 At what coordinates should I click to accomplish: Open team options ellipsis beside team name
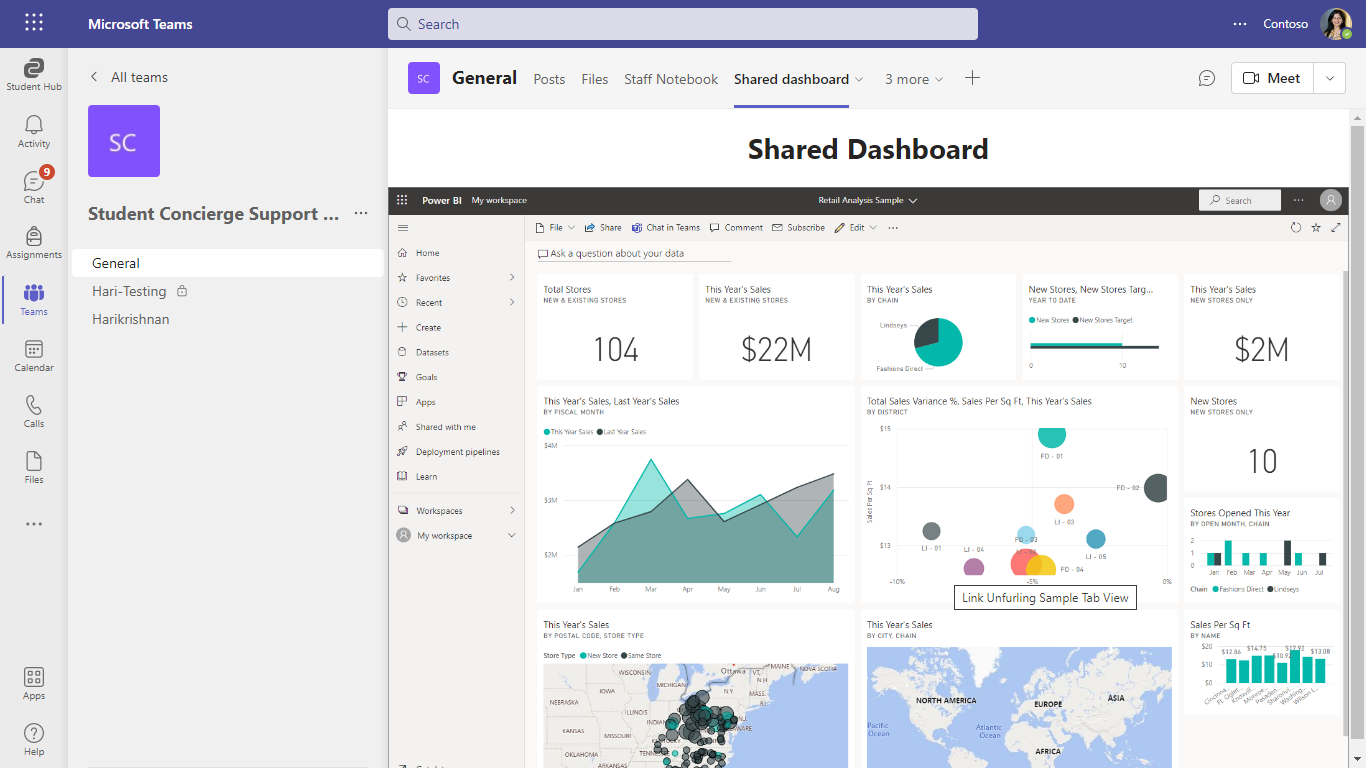(x=361, y=213)
